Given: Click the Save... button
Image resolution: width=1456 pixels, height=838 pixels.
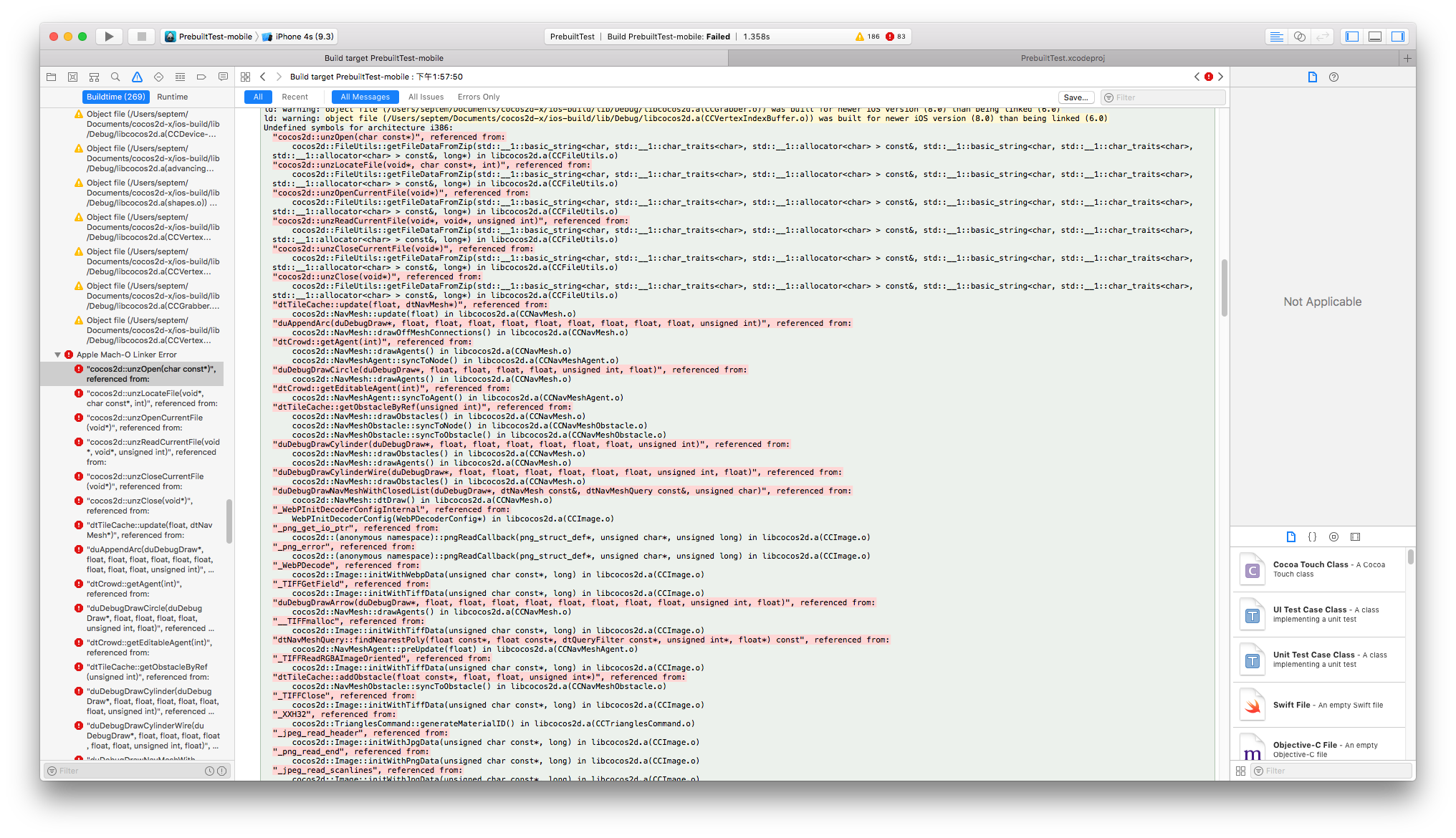Looking at the screenshot, I should tap(1076, 97).
